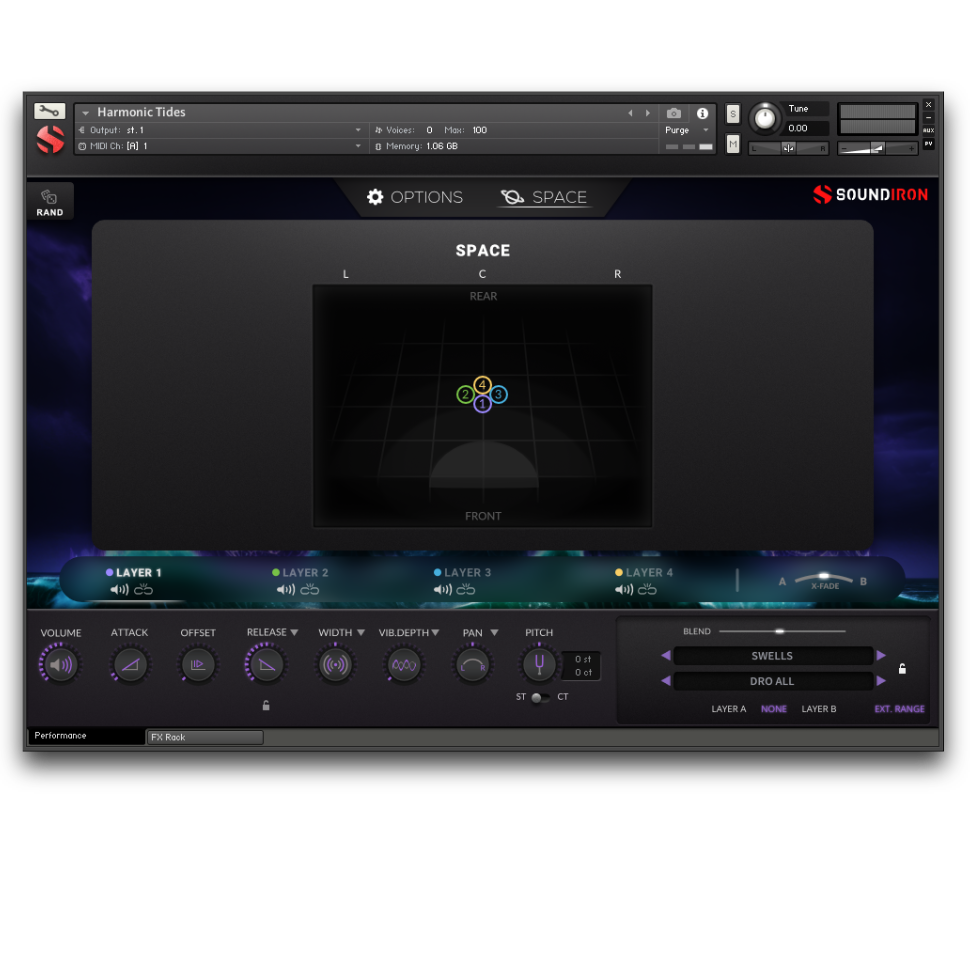Select position marker 1 in space grid

click(483, 404)
